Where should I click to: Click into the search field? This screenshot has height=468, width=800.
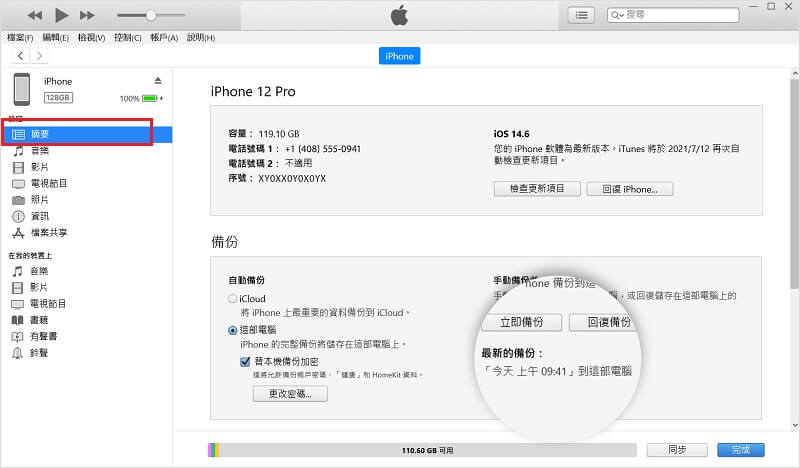click(x=673, y=15)
